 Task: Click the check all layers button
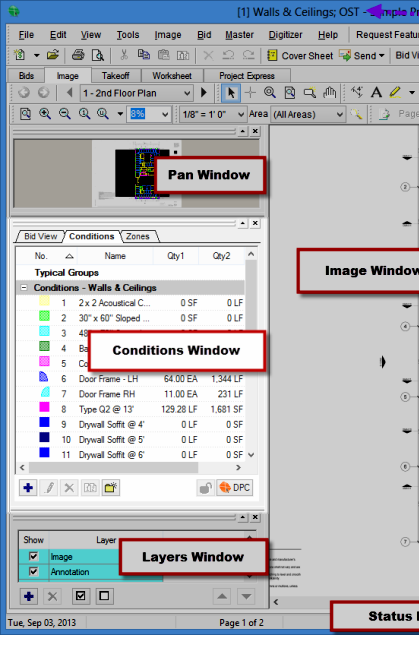[81, 596]
